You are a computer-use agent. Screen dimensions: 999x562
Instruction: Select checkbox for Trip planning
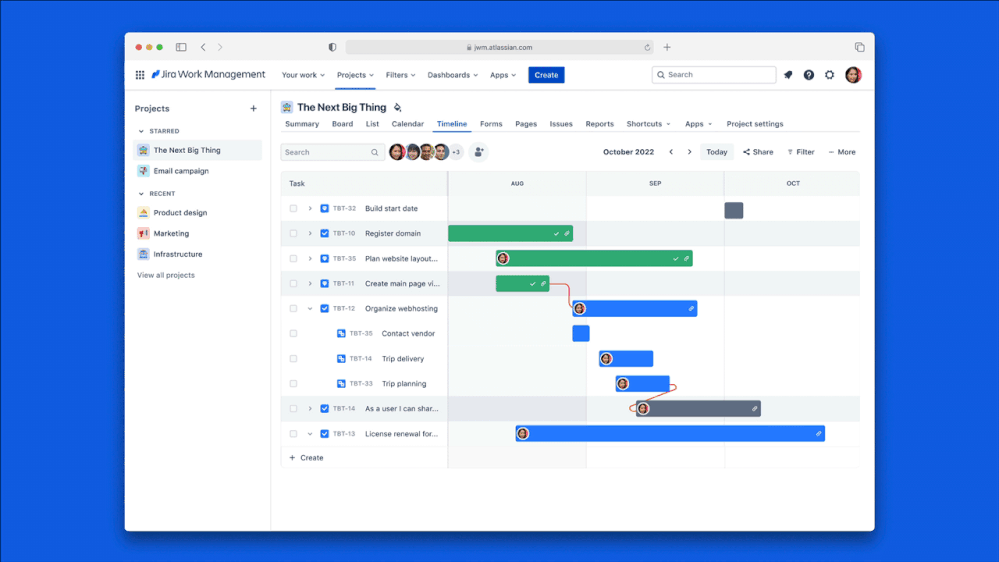click(293, 384)
